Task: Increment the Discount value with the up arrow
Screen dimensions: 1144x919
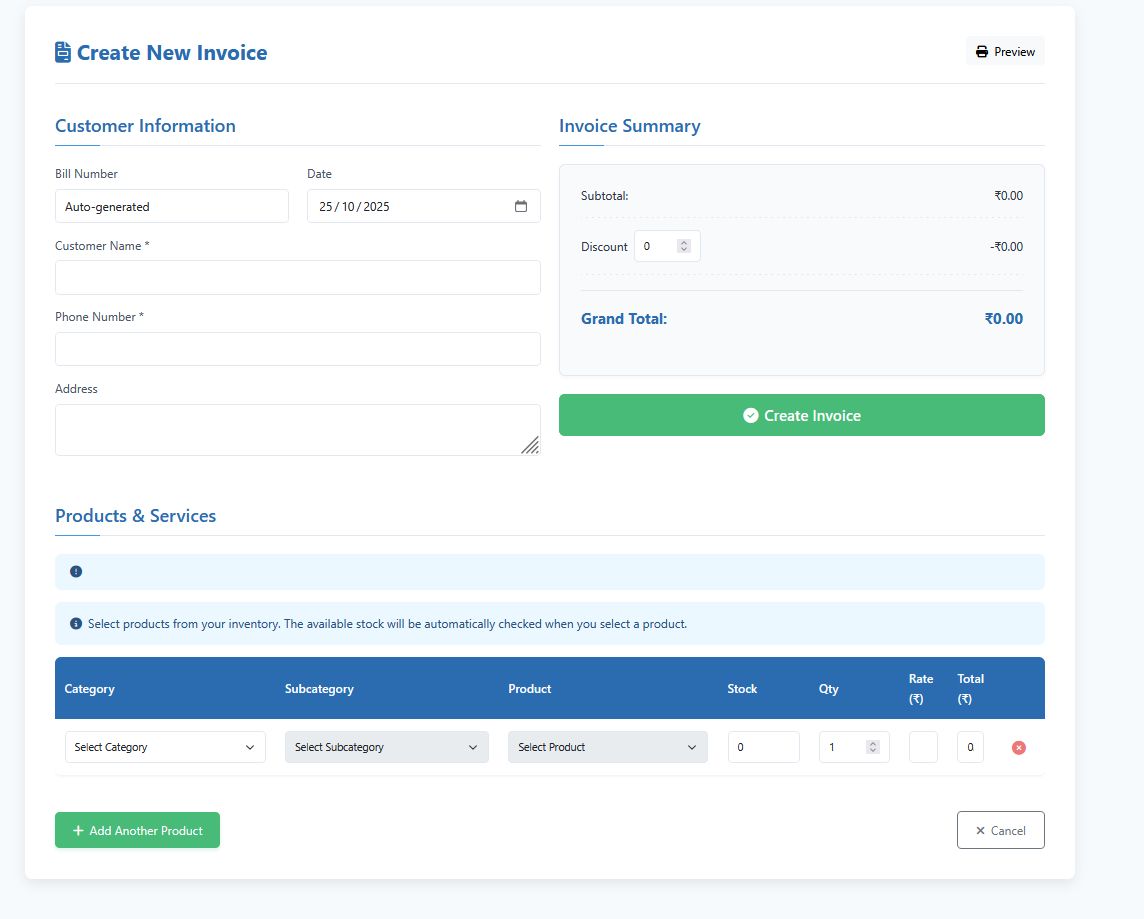Action: [x=683, y=241]
